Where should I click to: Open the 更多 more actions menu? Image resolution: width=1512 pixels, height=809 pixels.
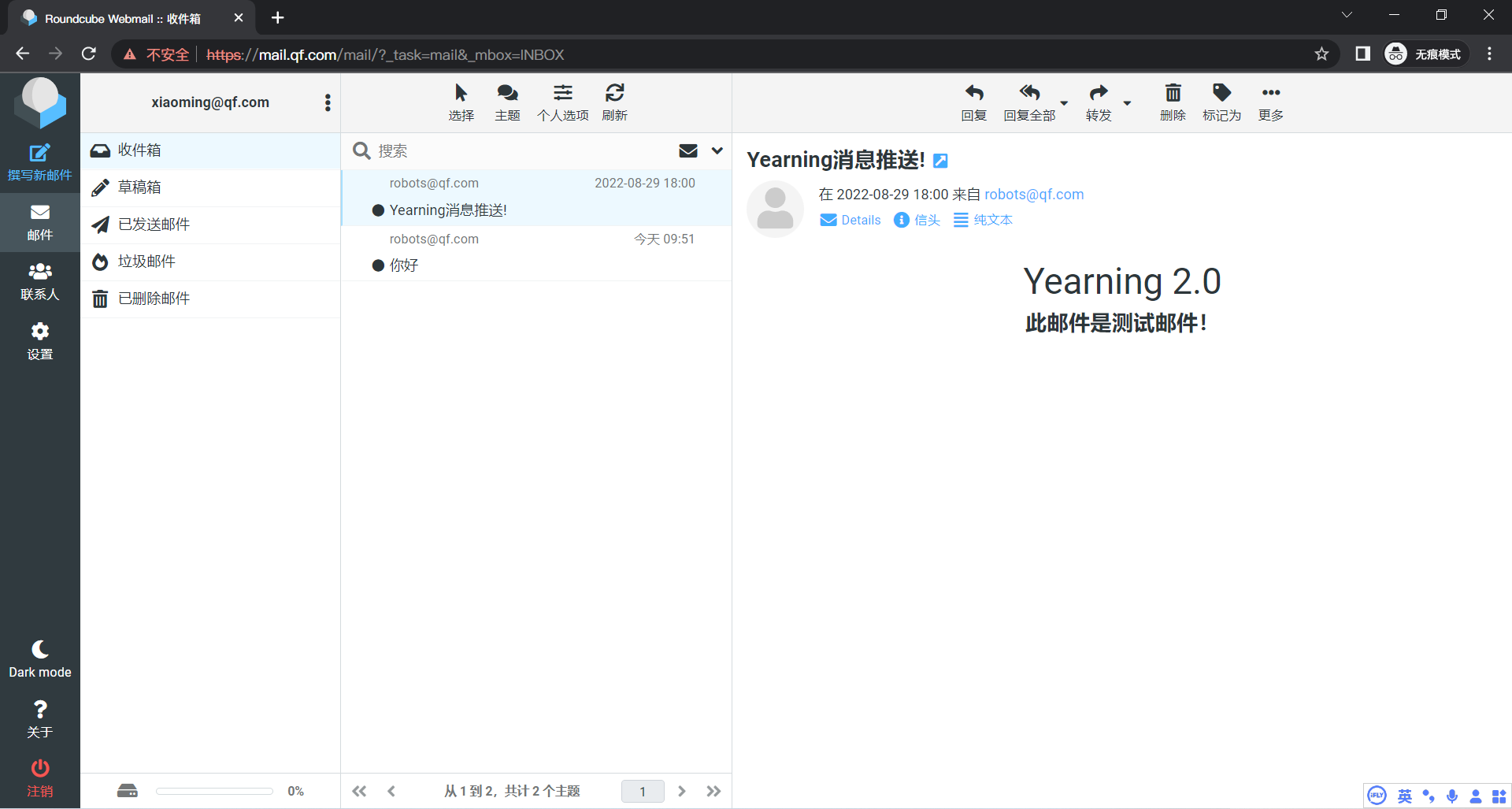tap(1271, 103)
